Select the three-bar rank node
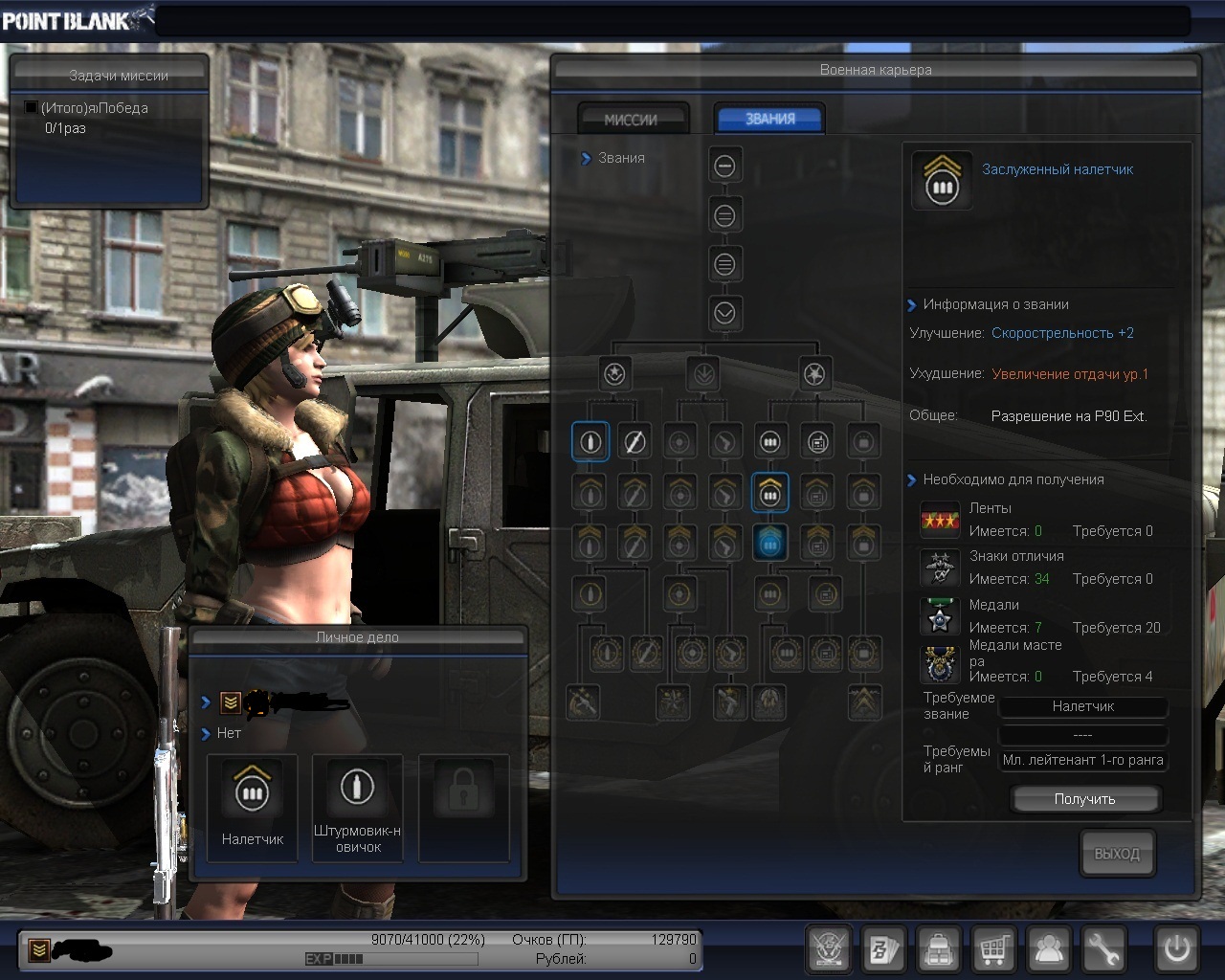Viewport: 1225px width, 980px height. click(x=724, y=263)
